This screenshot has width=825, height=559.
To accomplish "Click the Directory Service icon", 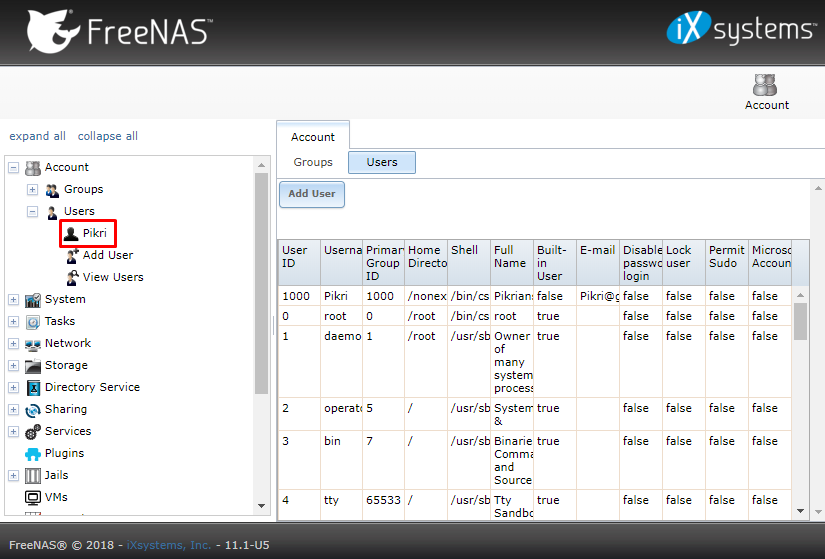I will 33,388.
